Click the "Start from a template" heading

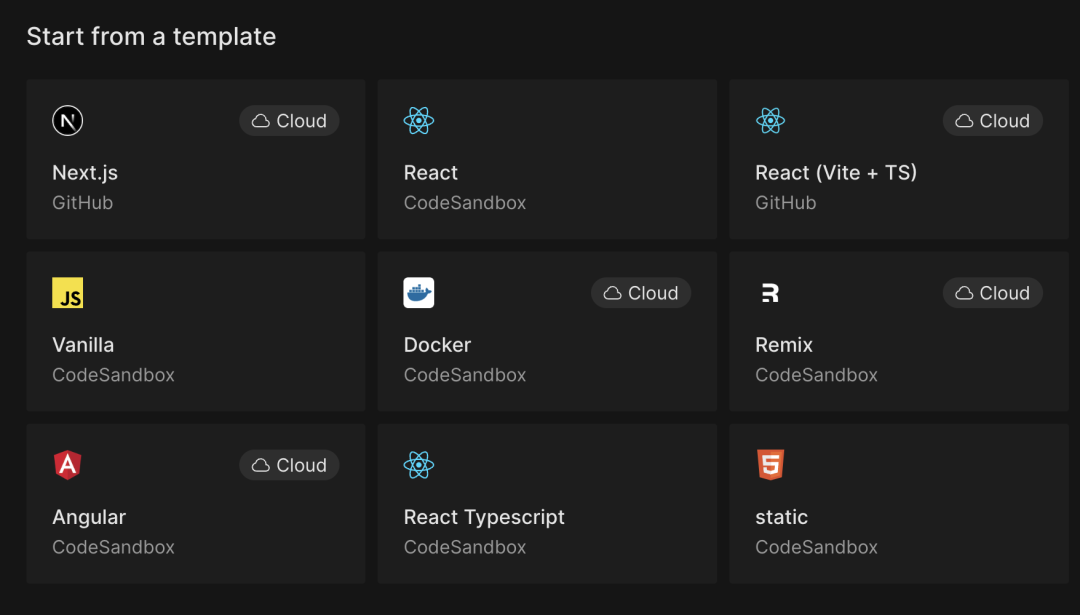pos(152,37)
